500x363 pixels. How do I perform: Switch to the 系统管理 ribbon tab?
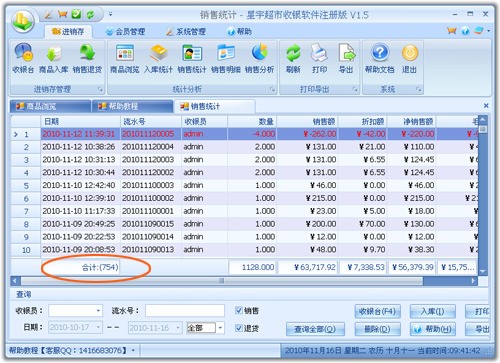click(x=186, y=32)
